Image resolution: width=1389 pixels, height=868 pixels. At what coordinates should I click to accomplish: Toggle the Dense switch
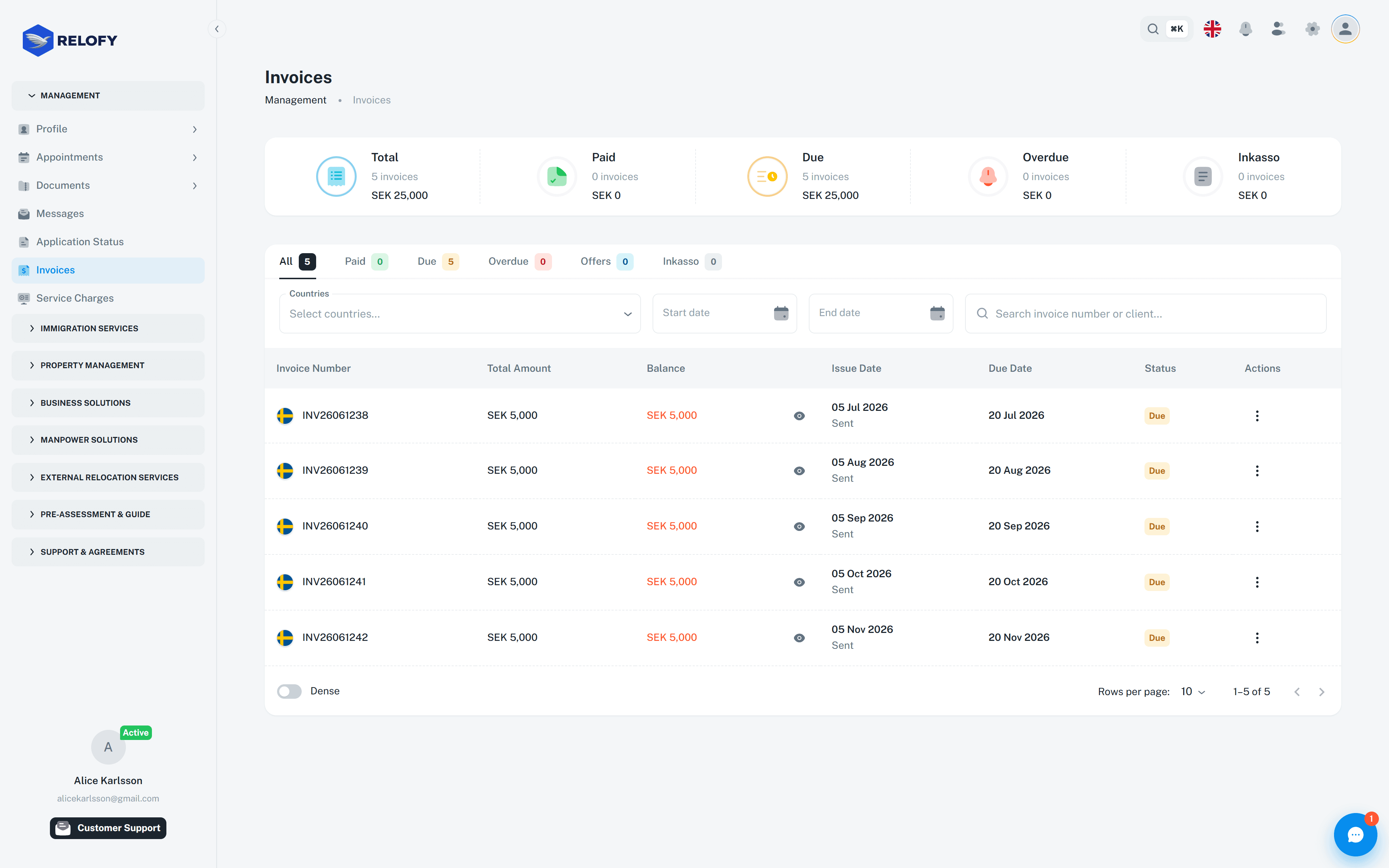pos(289,691)
